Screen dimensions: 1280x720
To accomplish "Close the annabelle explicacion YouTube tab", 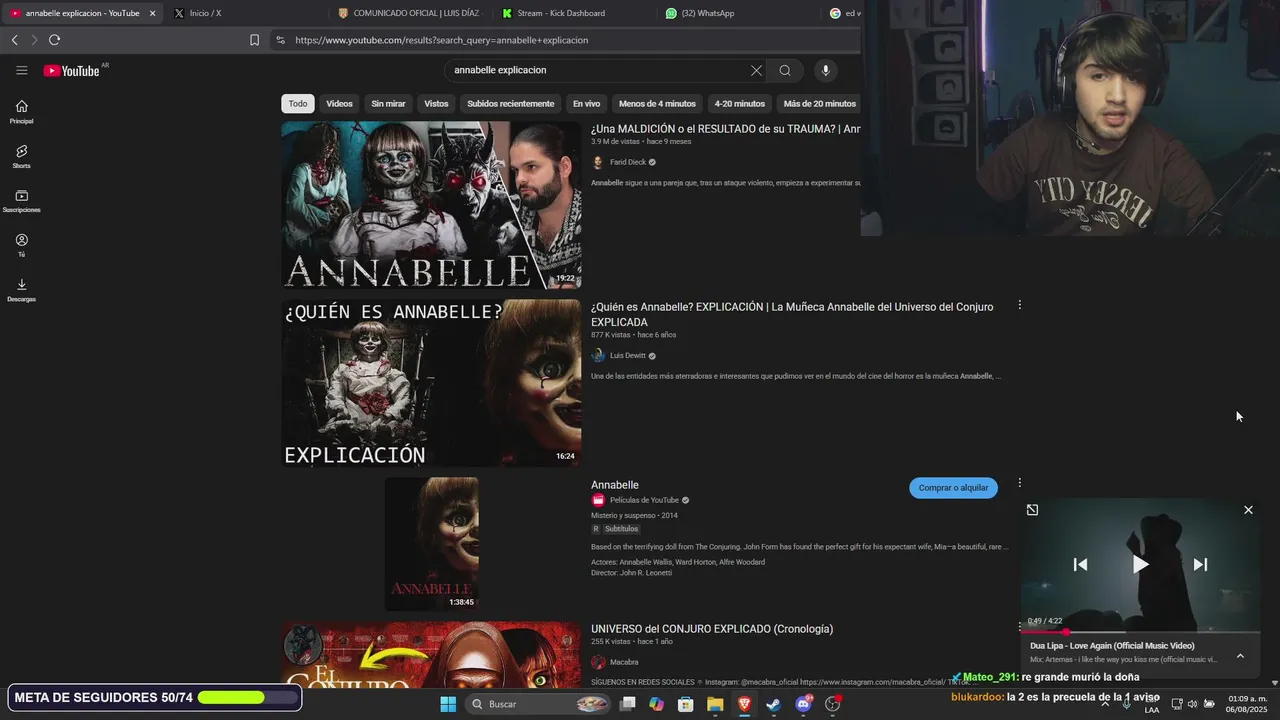I will pos(152,13).
